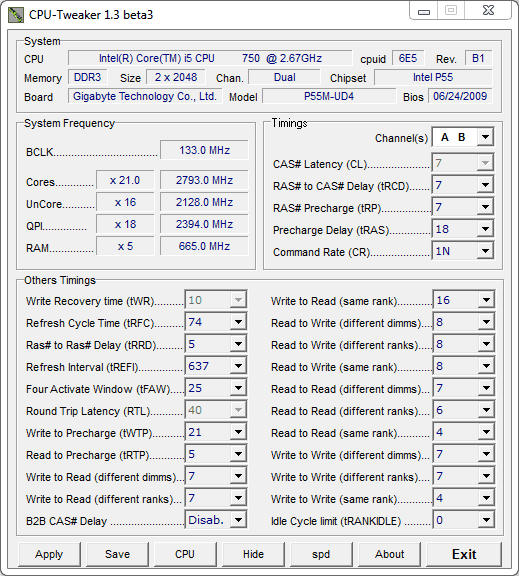Click the Board field Gigabyte Technology

pyautogui.click(x=145, y=96)
